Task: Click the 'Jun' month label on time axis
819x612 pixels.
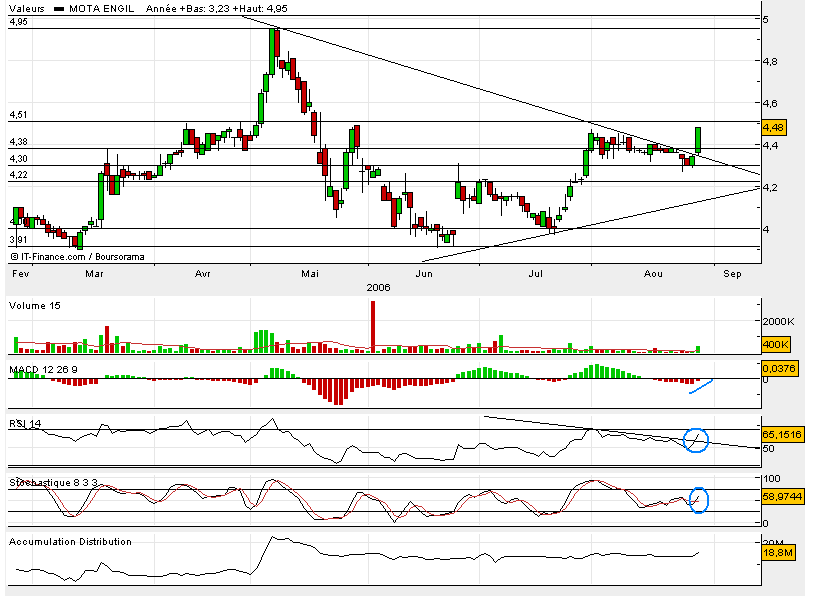Action: pyautogui.click(x=424, y=274)
